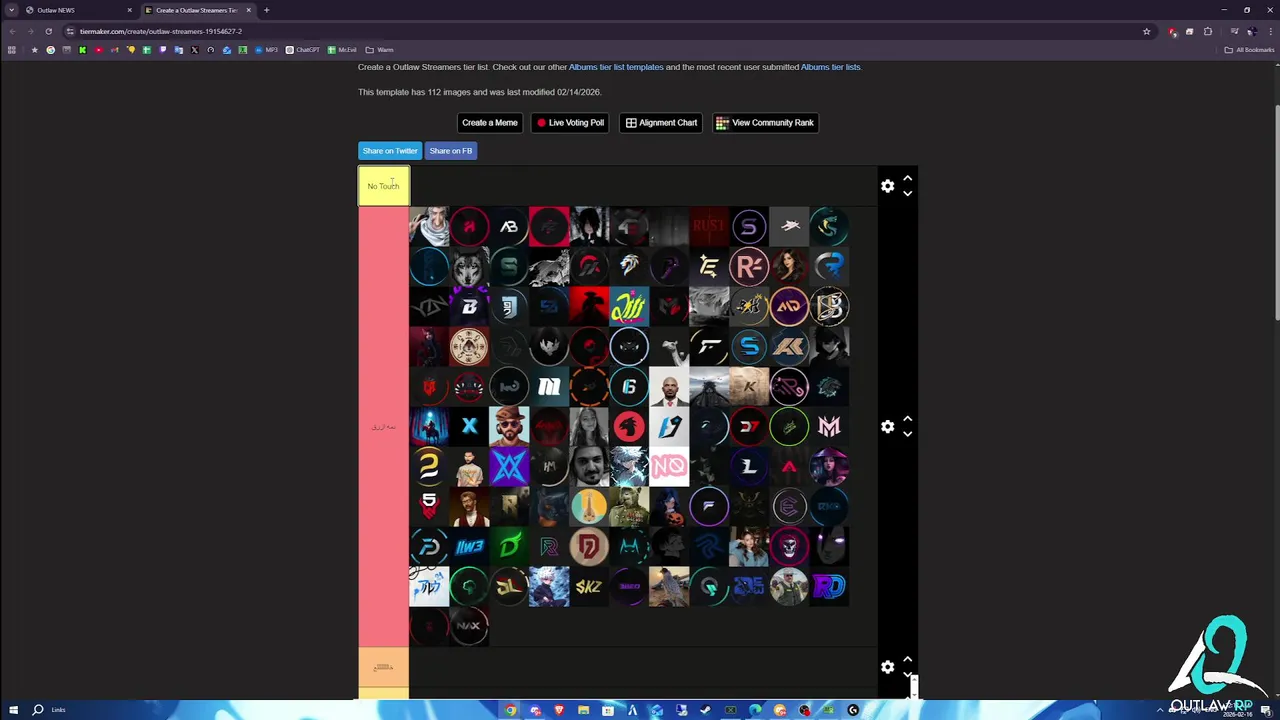Open the YouTube bookmark icon
The width and height of the screenshot is (1280, 720).
[99, 50]
